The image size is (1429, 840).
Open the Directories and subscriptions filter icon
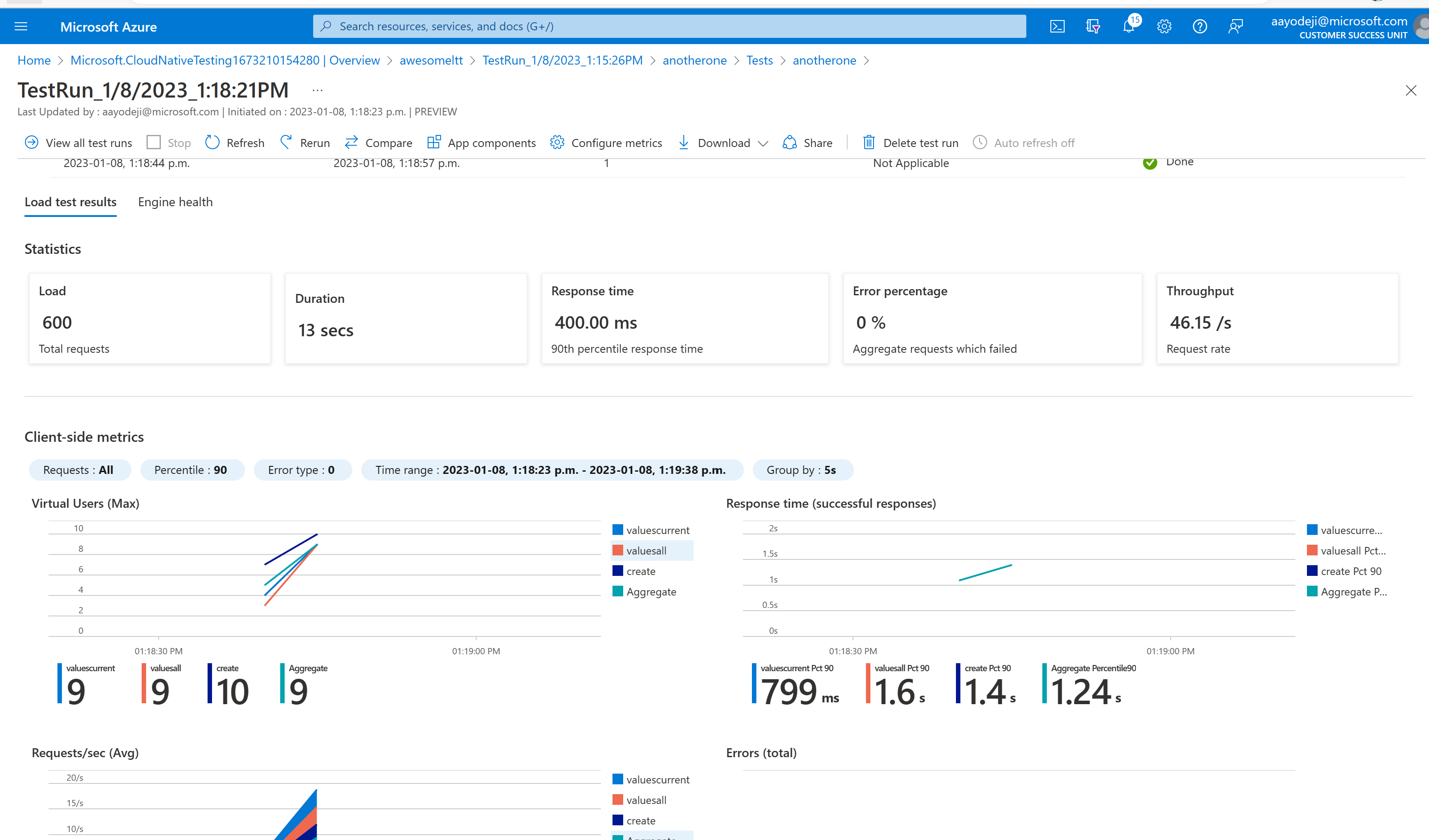tap(1093, 27)
